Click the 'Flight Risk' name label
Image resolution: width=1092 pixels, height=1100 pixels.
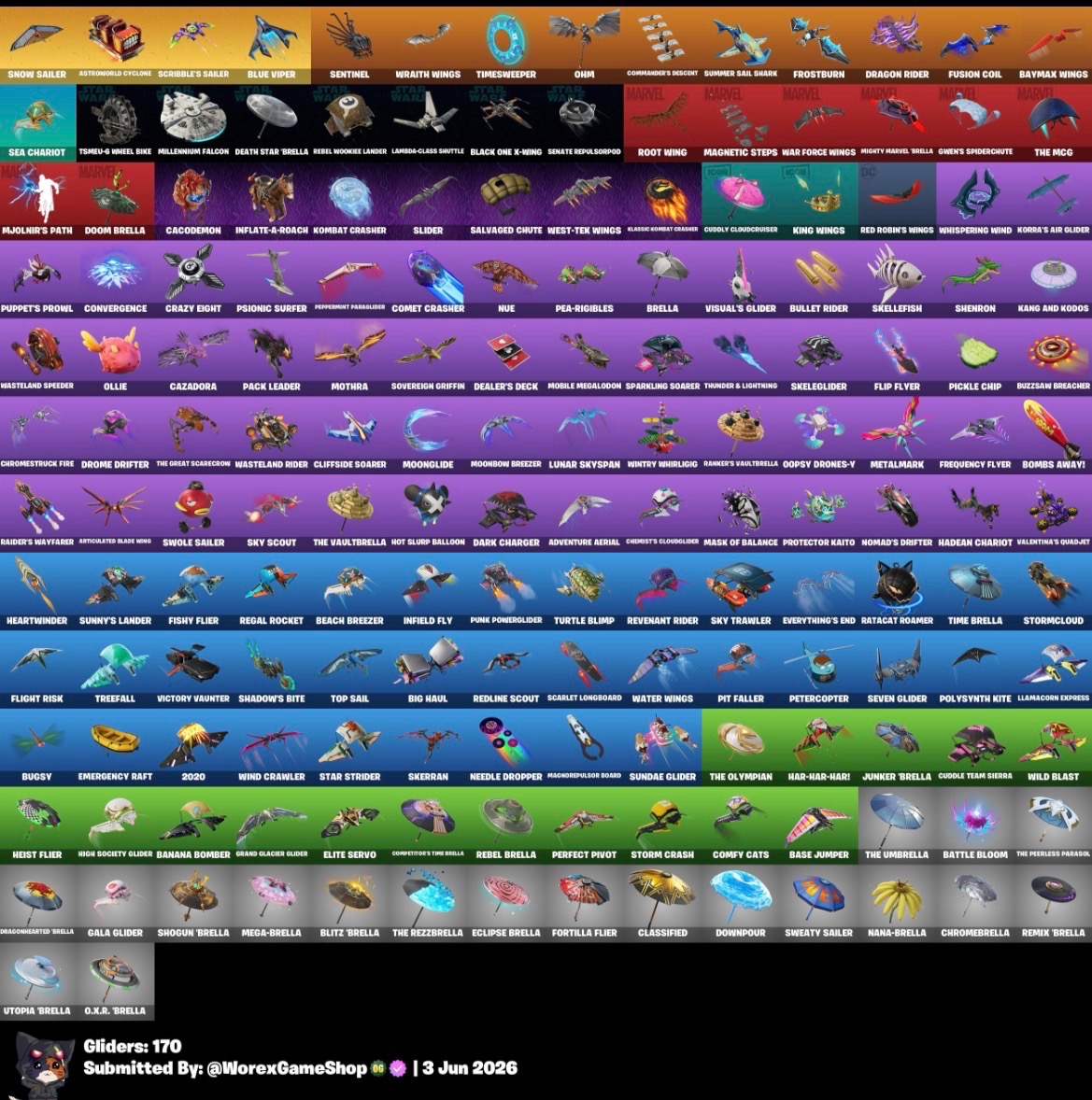coord(37,698)
